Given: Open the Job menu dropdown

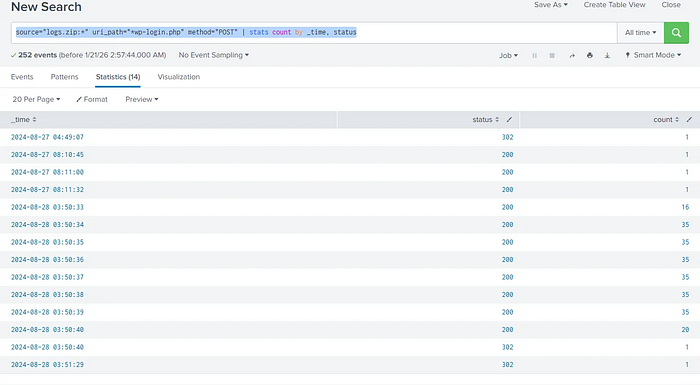Looking at the screenshot, I should coord(508,55).
